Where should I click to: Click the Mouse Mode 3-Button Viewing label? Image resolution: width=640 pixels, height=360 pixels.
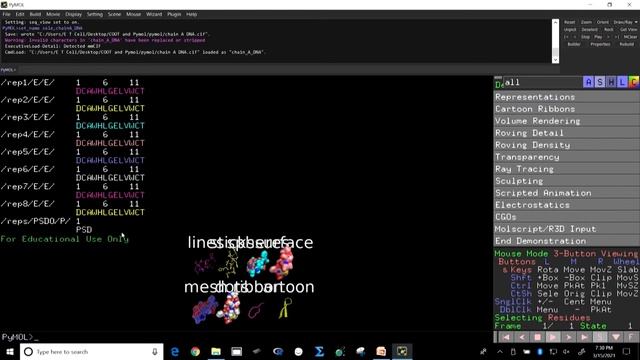(x=566, y=253)
